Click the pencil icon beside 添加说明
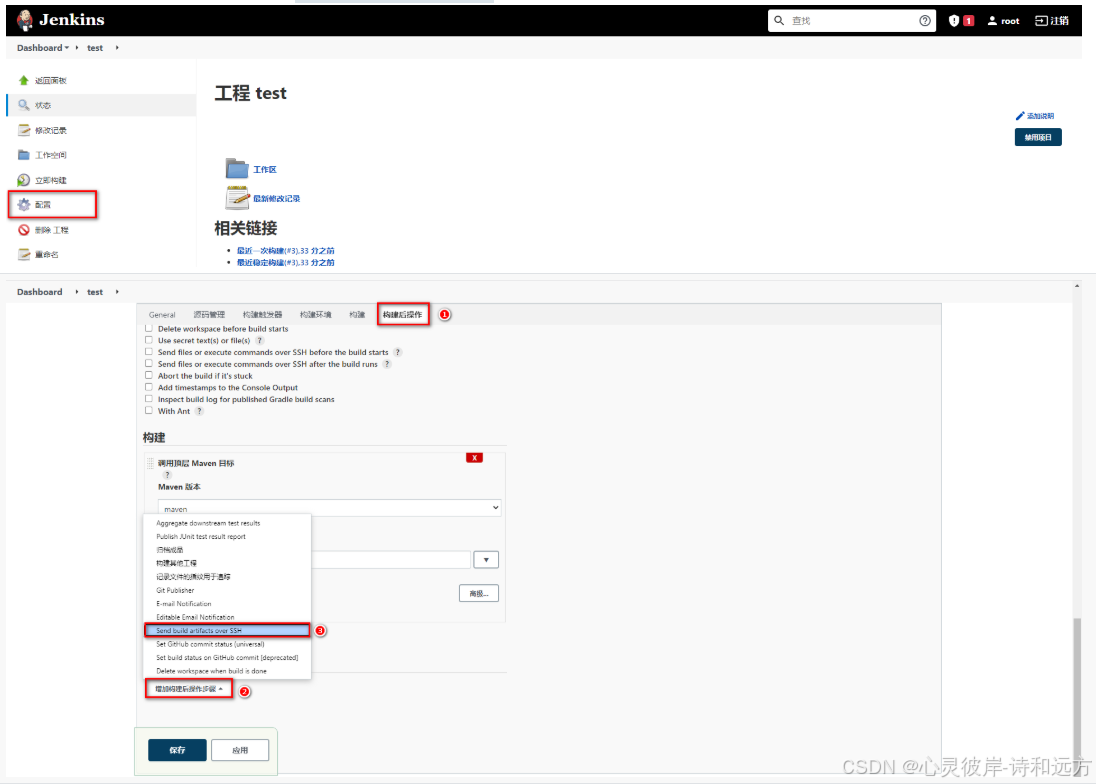 [1020, 116]
